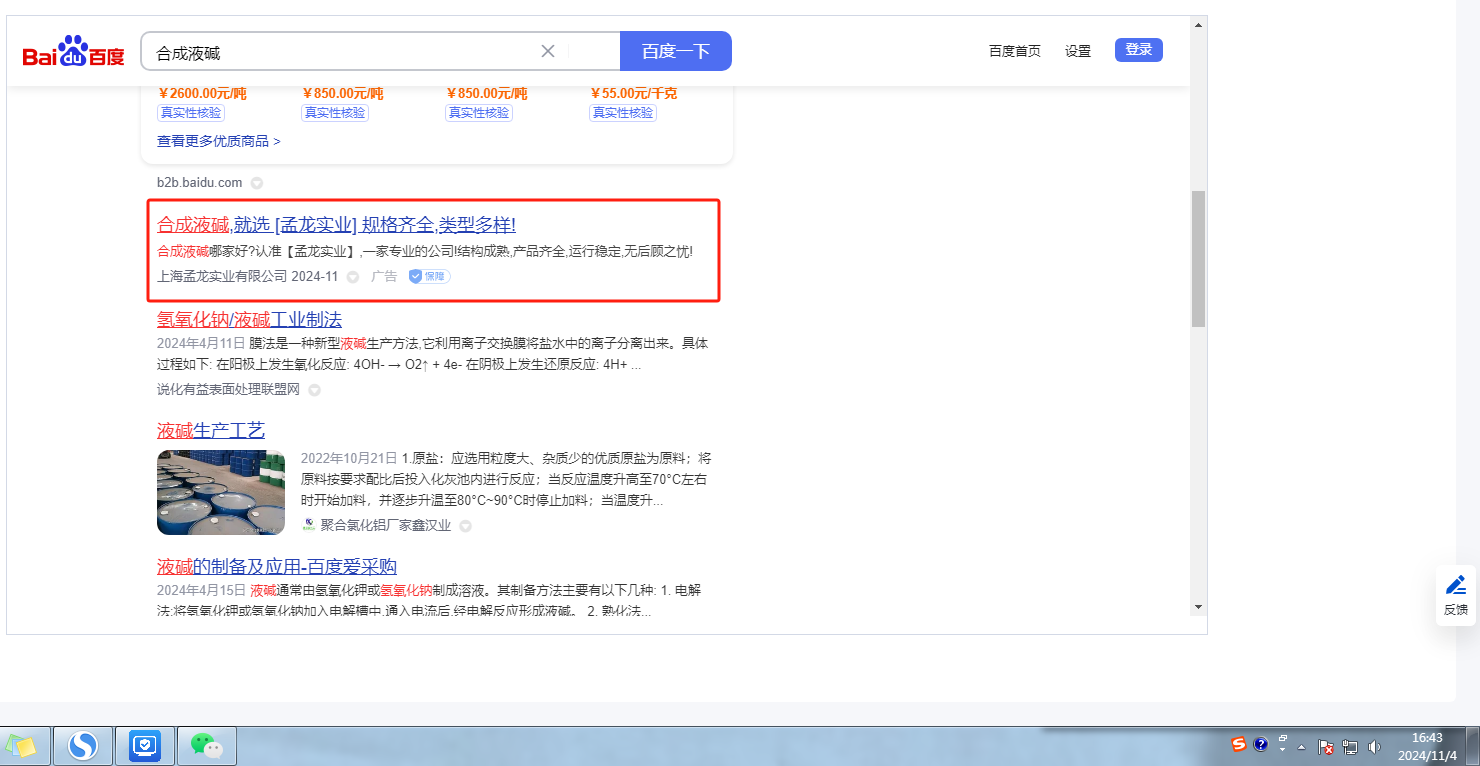Open the 查看更多优质商品 link
The height and width of the screenshot is (766, 1480).
click(218, 141)
